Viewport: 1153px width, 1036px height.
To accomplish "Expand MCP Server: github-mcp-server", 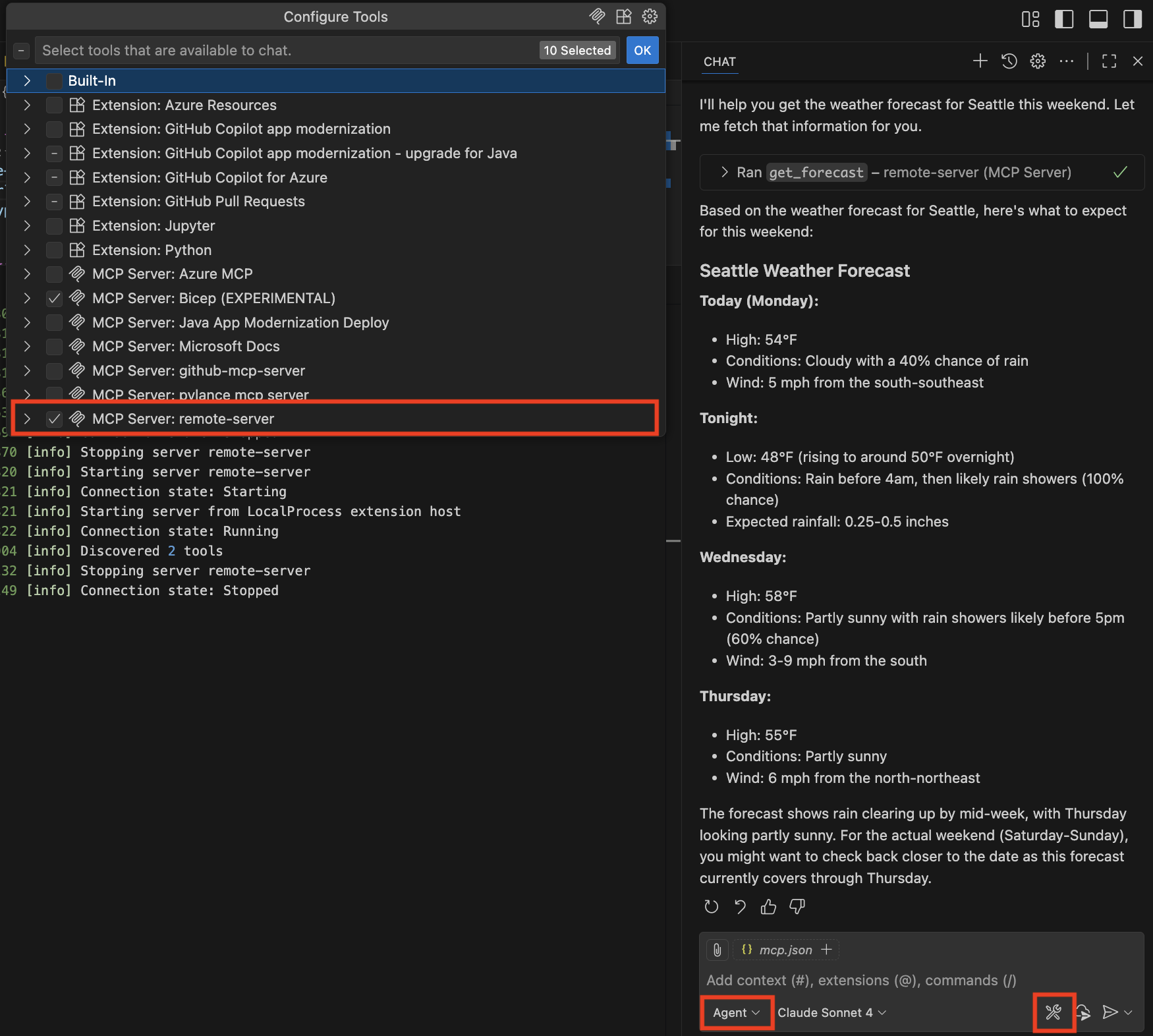I will pos(27,370).
